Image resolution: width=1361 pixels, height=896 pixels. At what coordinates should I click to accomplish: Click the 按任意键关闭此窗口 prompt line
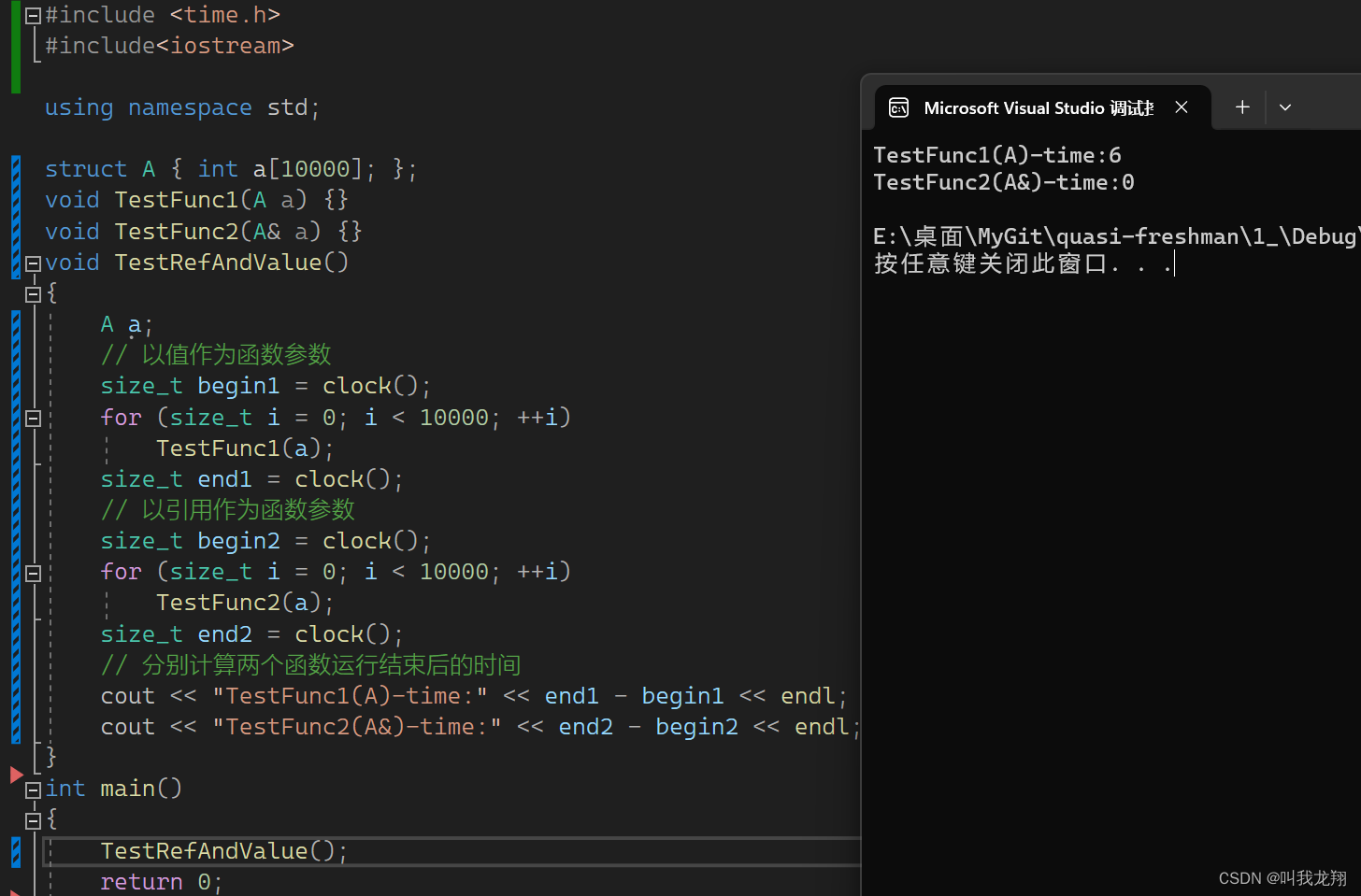(x=1024, y=263)
